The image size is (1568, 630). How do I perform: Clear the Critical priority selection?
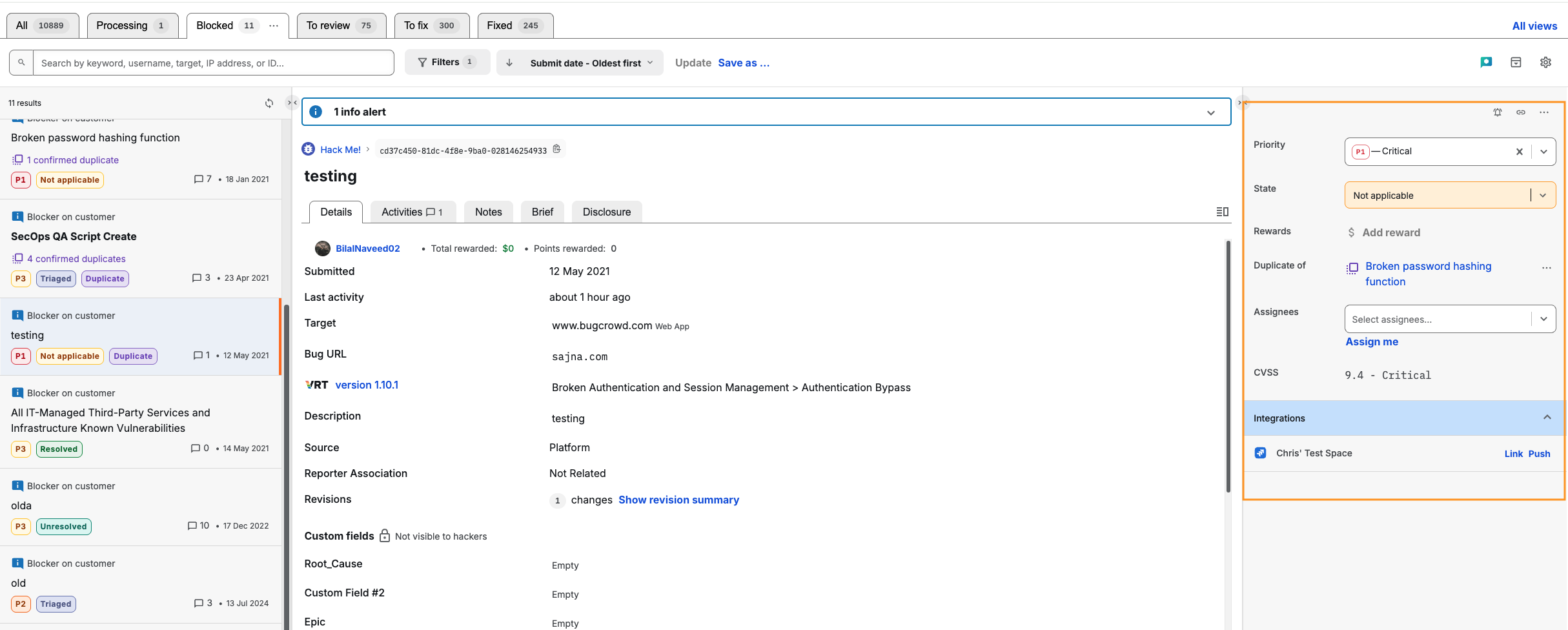point(1520,152)
